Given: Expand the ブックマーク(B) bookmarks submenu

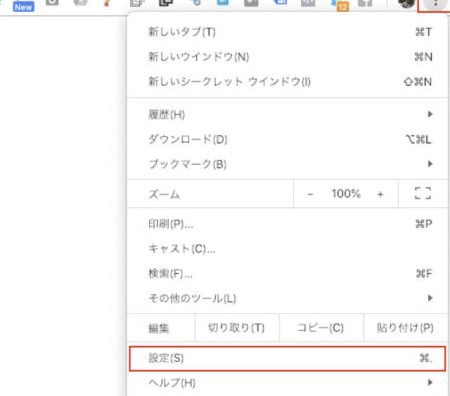Looking at the screenshot, I should (x=287, y=164).
